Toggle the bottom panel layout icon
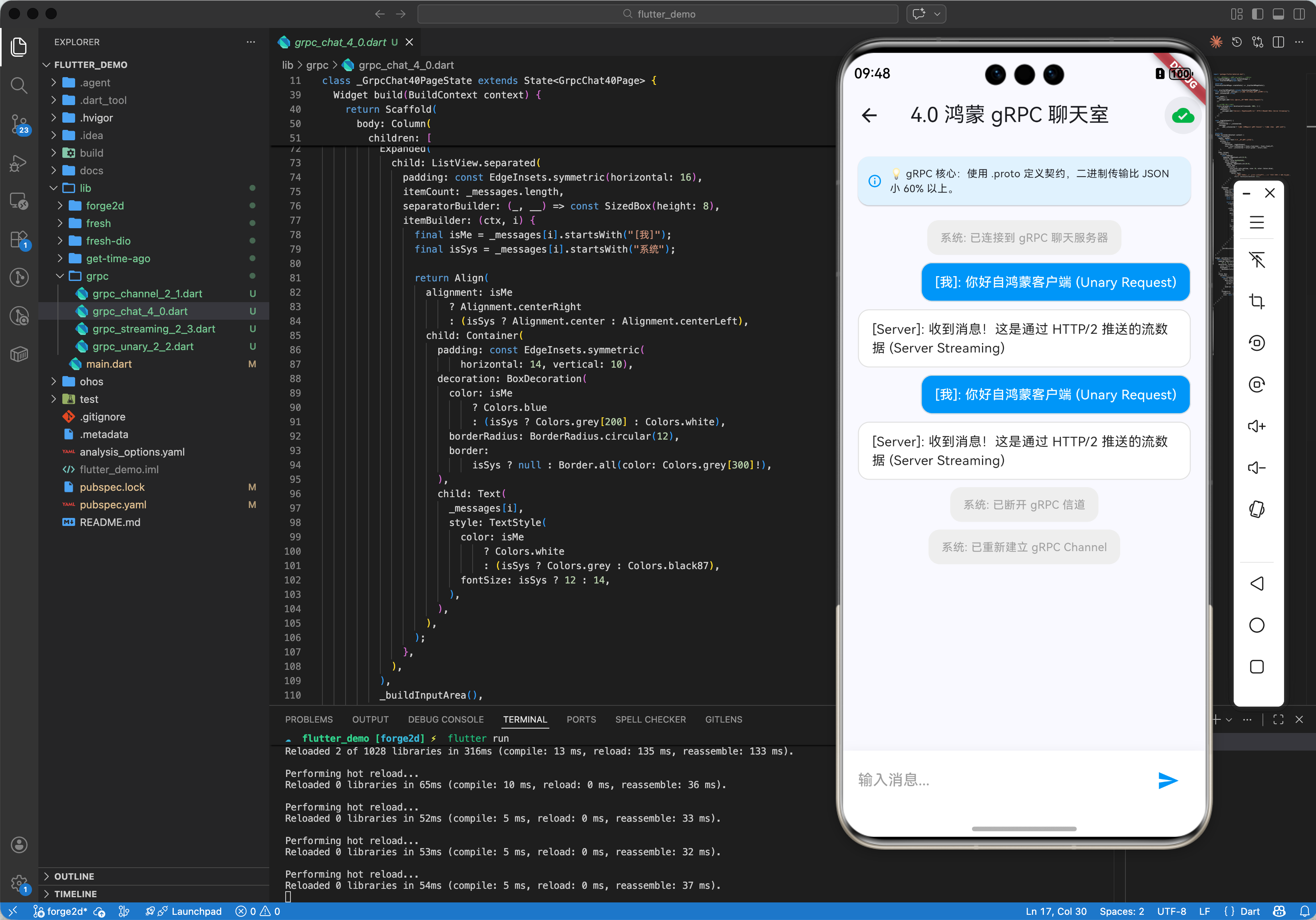 1278,14
